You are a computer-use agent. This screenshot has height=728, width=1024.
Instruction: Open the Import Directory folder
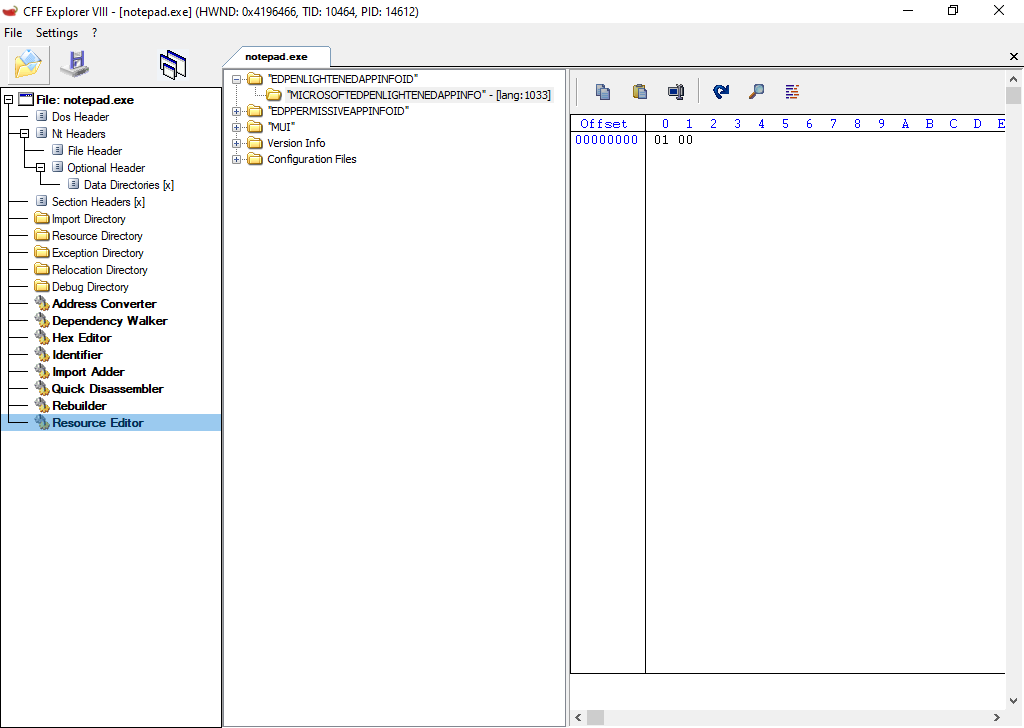click(x=89, y=219)
